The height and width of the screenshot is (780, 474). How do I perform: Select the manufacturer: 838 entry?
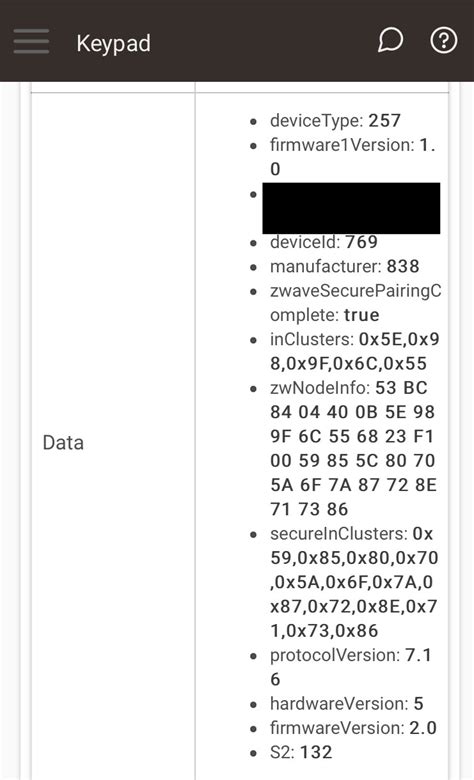[x=345, y=266]
